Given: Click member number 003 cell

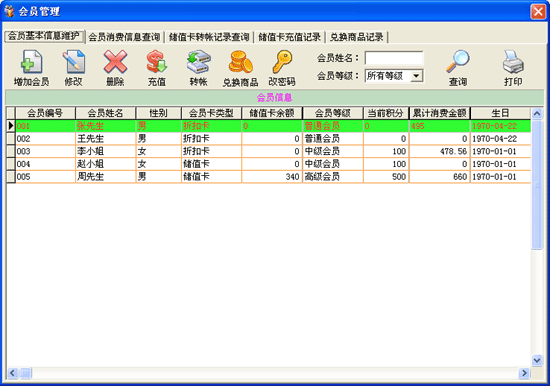Looking at the screenshot, I should click(x=45, y=151).
